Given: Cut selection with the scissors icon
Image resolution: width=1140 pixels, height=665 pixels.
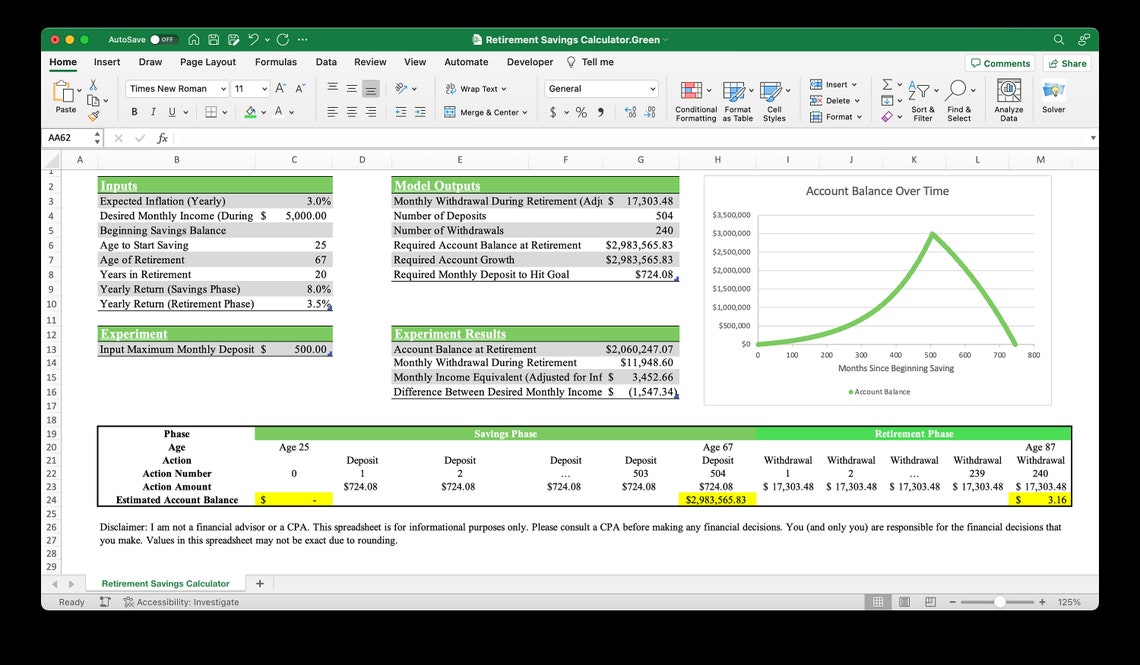Looking at the screenshot, I should click(93, 85).
